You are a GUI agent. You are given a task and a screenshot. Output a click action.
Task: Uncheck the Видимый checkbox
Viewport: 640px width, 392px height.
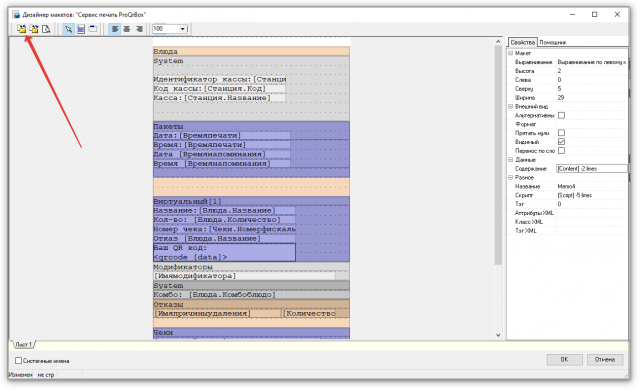pyautogui.click(x=562, y=142)
